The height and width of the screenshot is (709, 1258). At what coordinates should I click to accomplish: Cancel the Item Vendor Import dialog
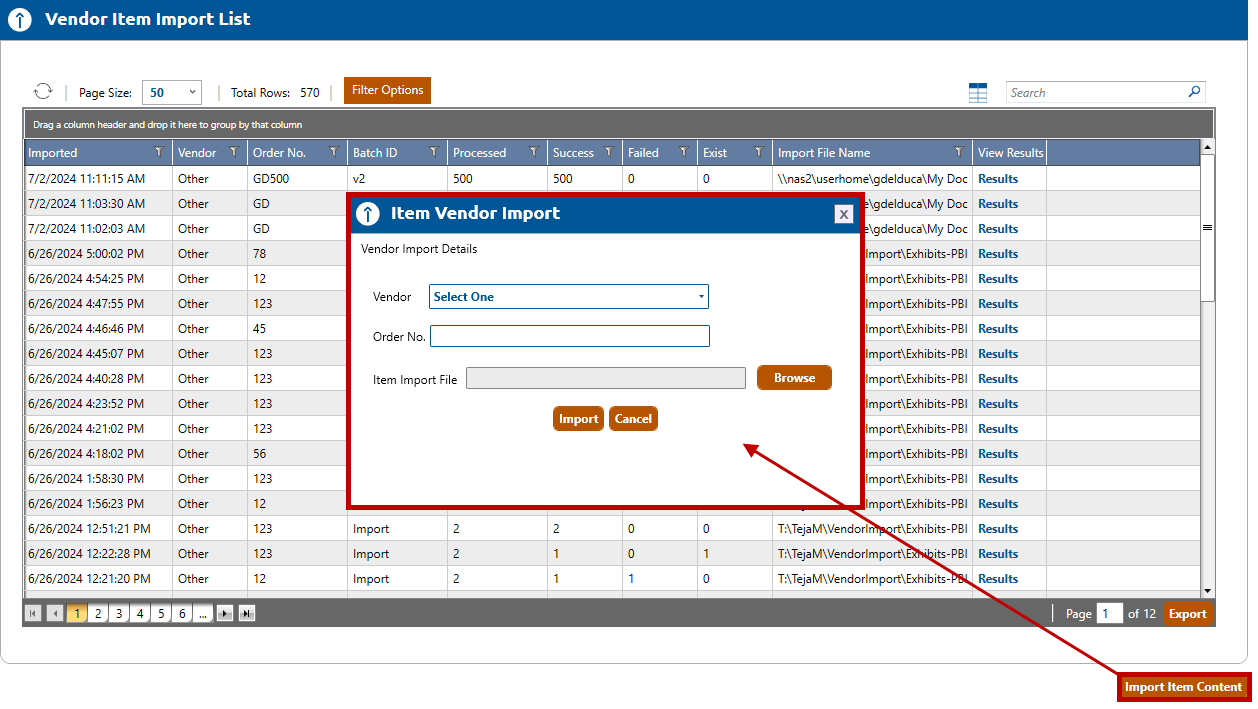point(633,419)
